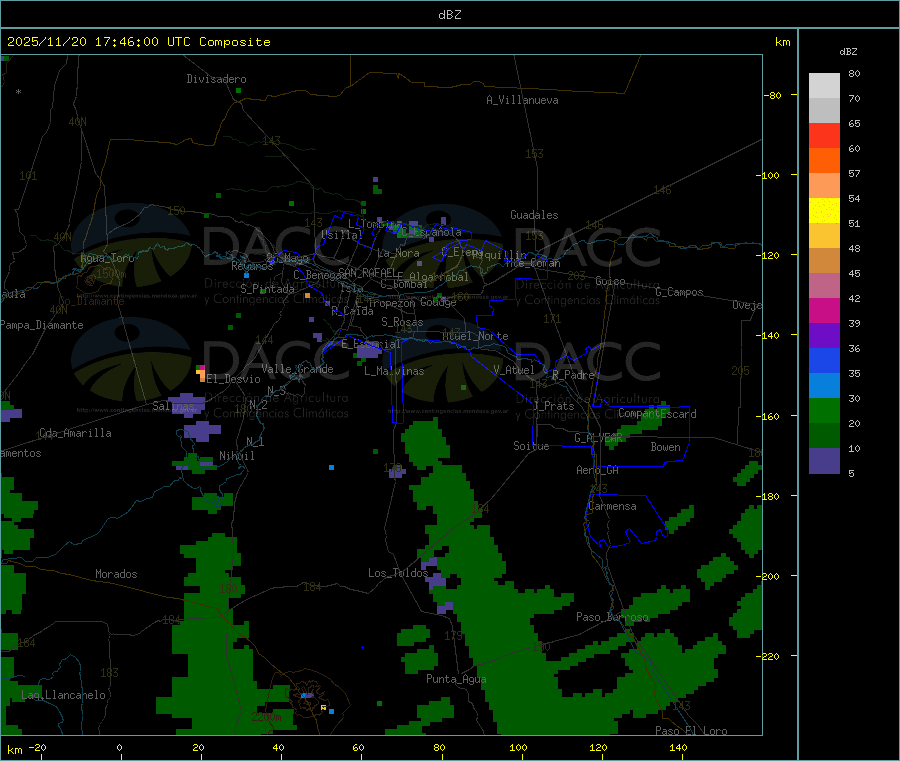Viewport: 900px width, 761px height.
Task: Click the Lag.Llancanelo label
Action: 63,695
